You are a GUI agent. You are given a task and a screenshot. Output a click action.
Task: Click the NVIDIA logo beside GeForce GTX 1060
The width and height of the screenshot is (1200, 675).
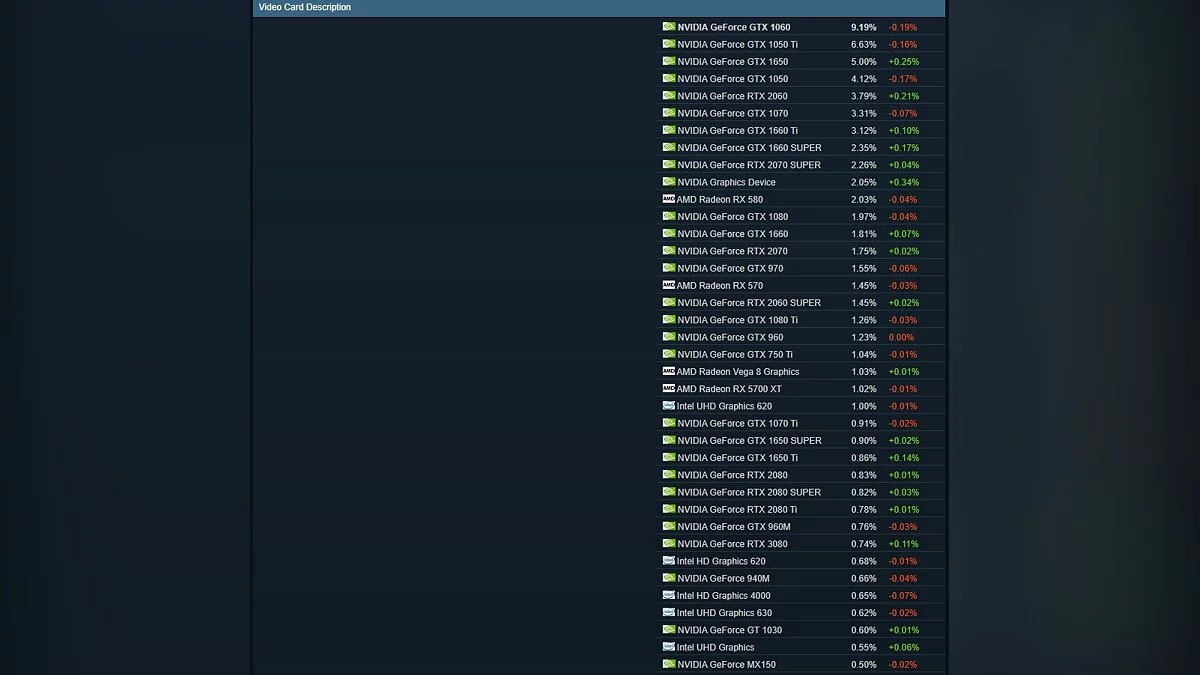tap(669, 27)
